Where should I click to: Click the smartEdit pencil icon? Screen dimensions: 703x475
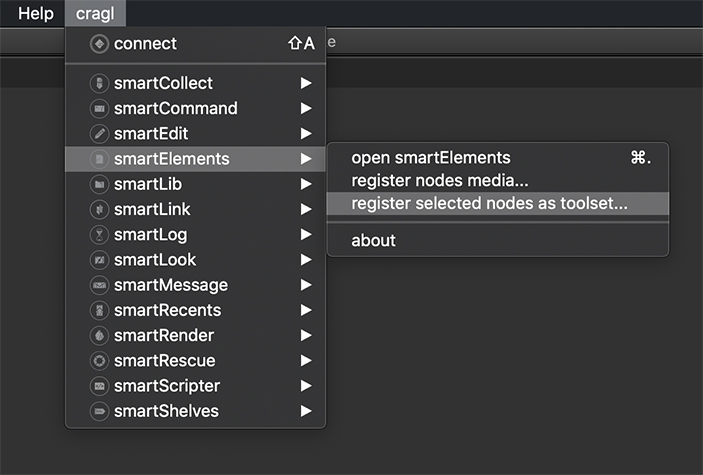98,133
